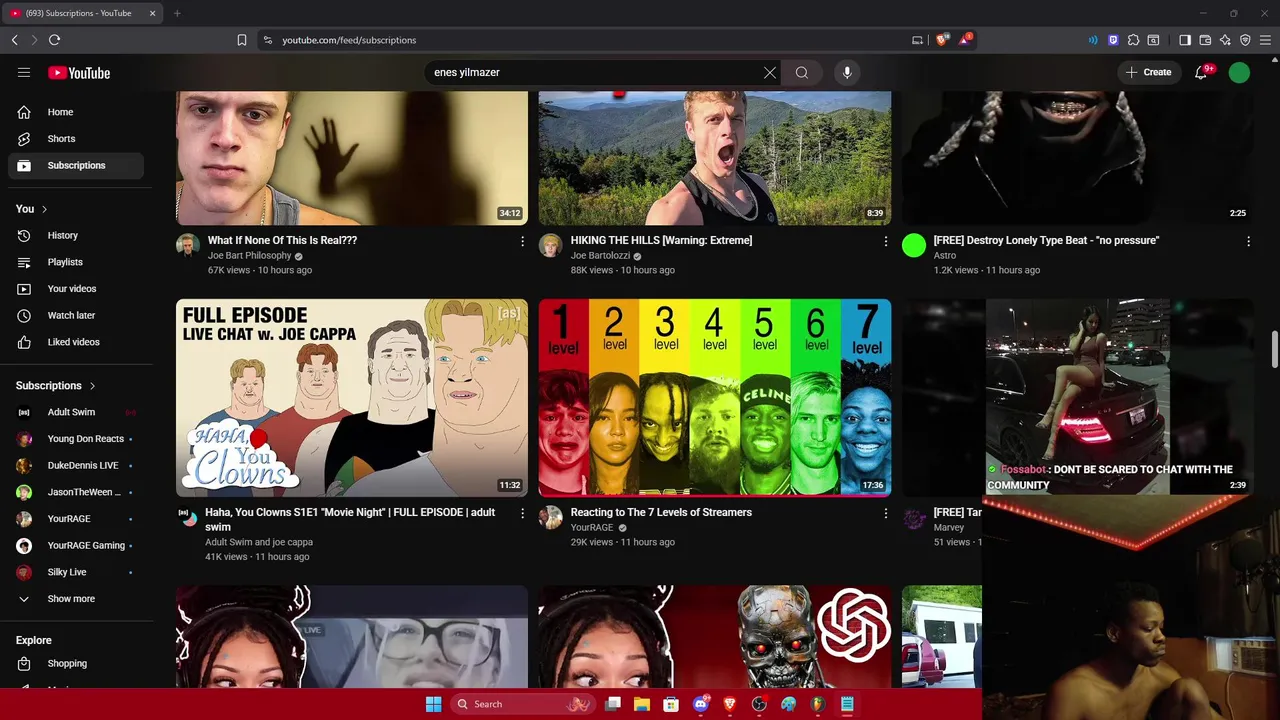The height and width of the screenshot is (720, 1280).
Task: Open the Brave VPN shield icon
Action: [x=1245, y=40]
